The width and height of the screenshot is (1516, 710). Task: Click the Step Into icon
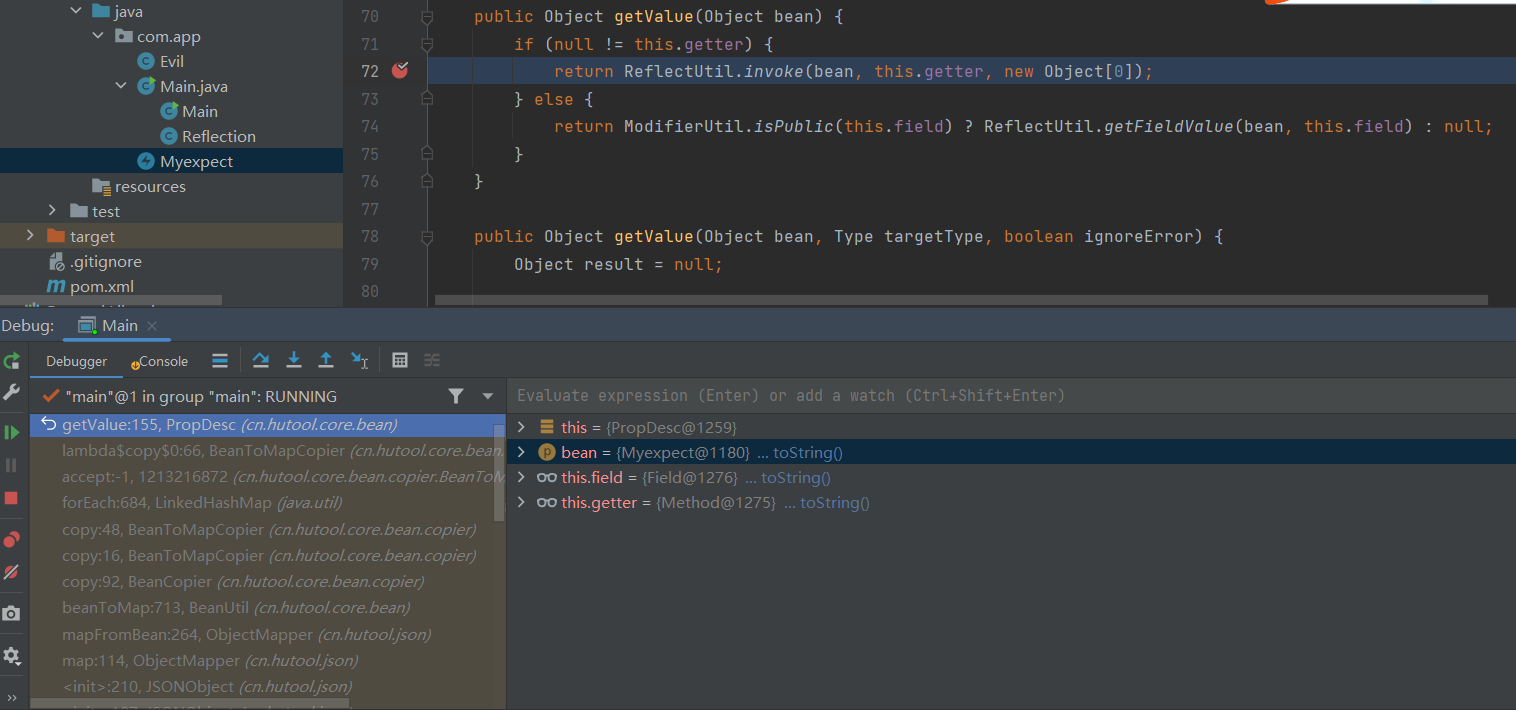tap(294, 361)
